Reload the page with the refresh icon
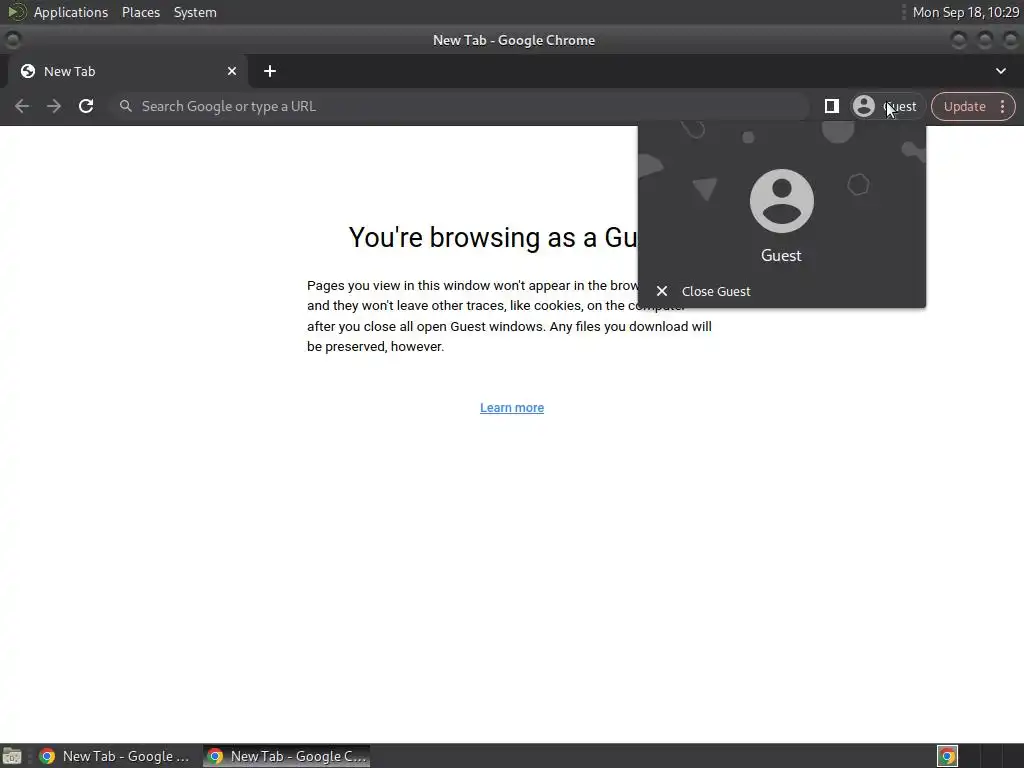The height and width of the screenshot is (768, 1024). tap(86, 106)
